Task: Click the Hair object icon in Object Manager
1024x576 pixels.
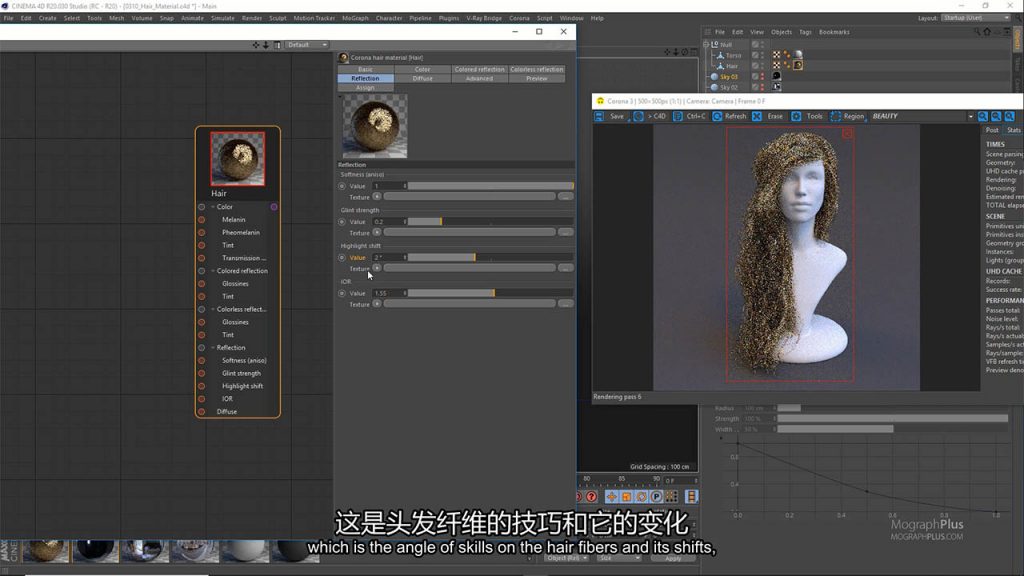Action: (x=720, y=66)
